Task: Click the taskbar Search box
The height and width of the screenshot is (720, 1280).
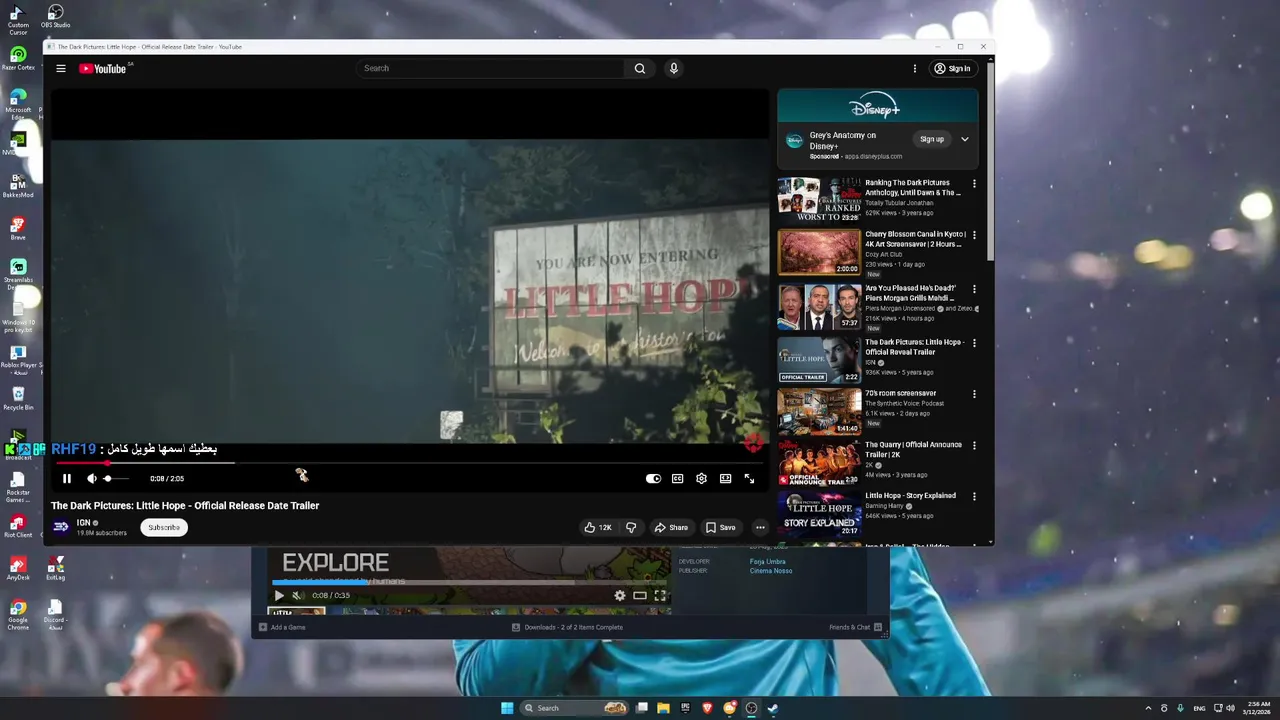Action: click(x=575, y=708)
